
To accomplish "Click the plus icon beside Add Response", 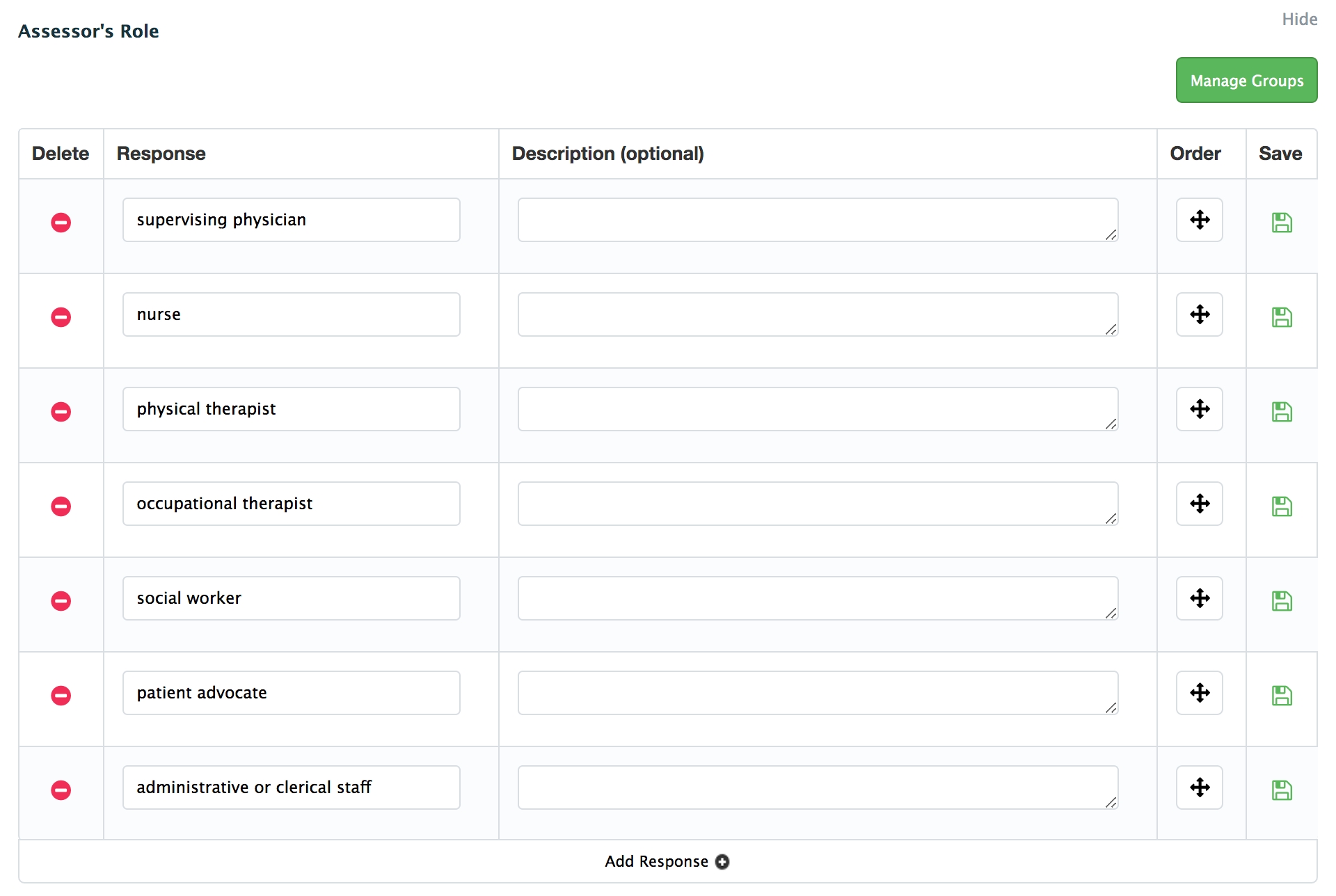I will 723,862.
